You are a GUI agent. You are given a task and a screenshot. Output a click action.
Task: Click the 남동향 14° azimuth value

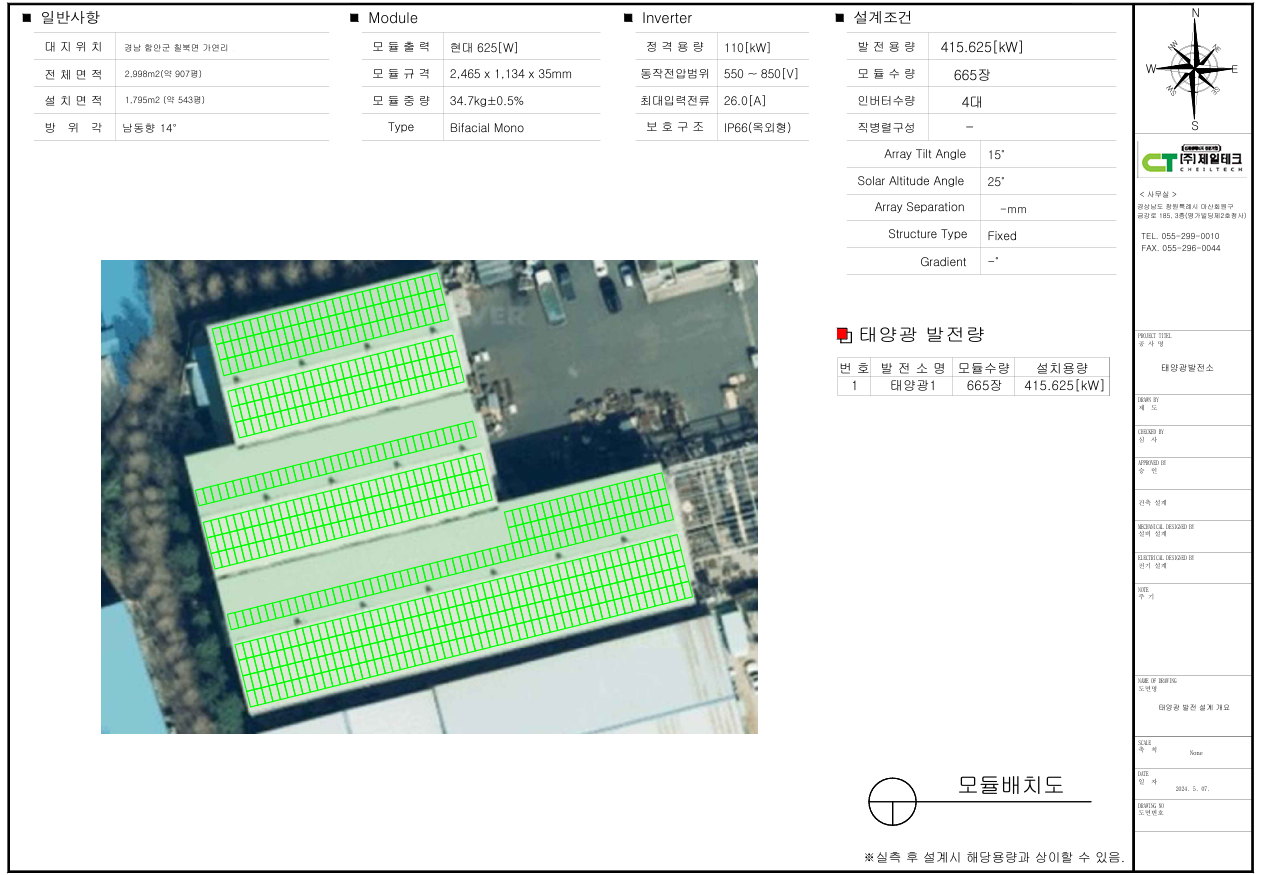click(150, 128)
